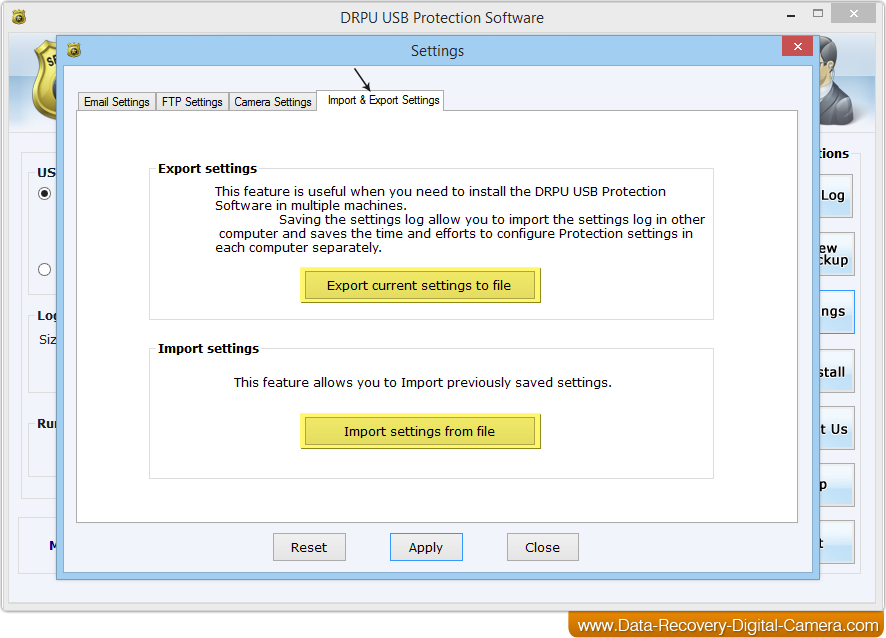886x638 pixels.
Task: Select the Camera Settings tab
Action: tap(272, 102)
